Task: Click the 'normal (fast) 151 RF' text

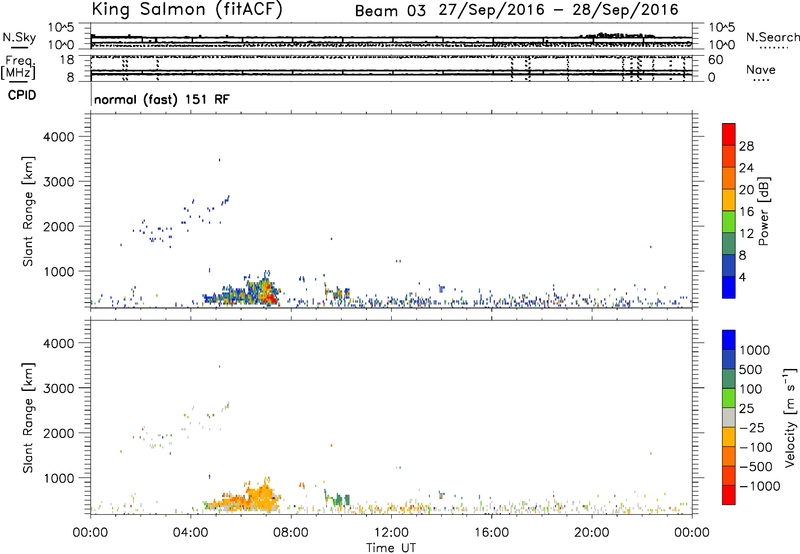Action: point(162,99)
